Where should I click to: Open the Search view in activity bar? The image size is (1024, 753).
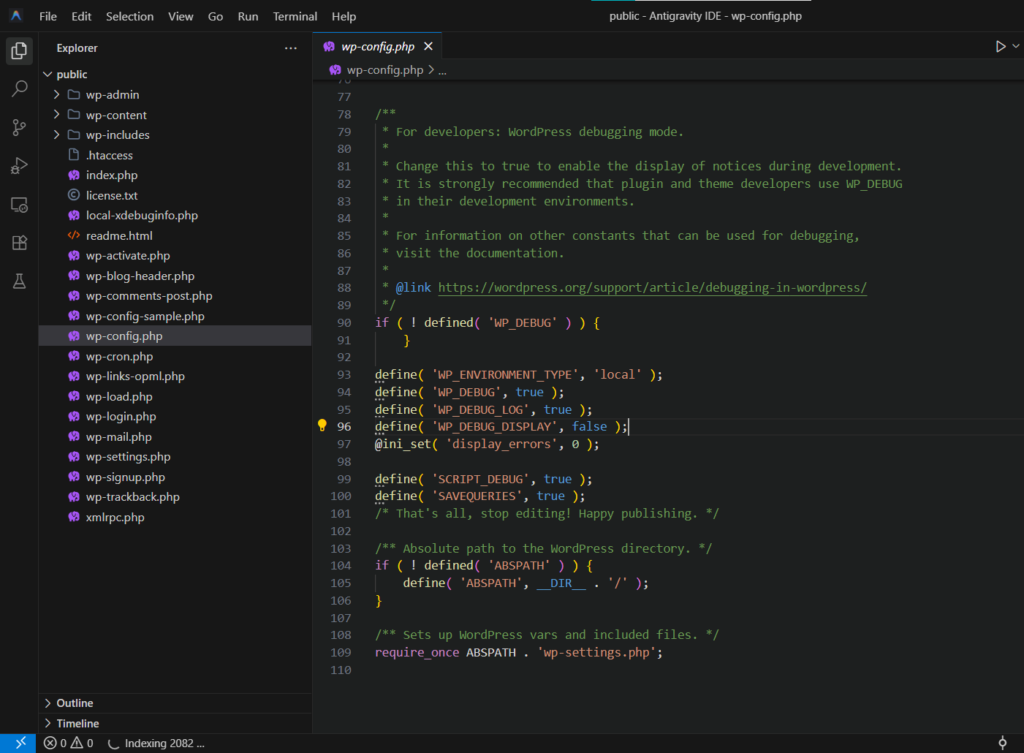[x=19, y=88]
